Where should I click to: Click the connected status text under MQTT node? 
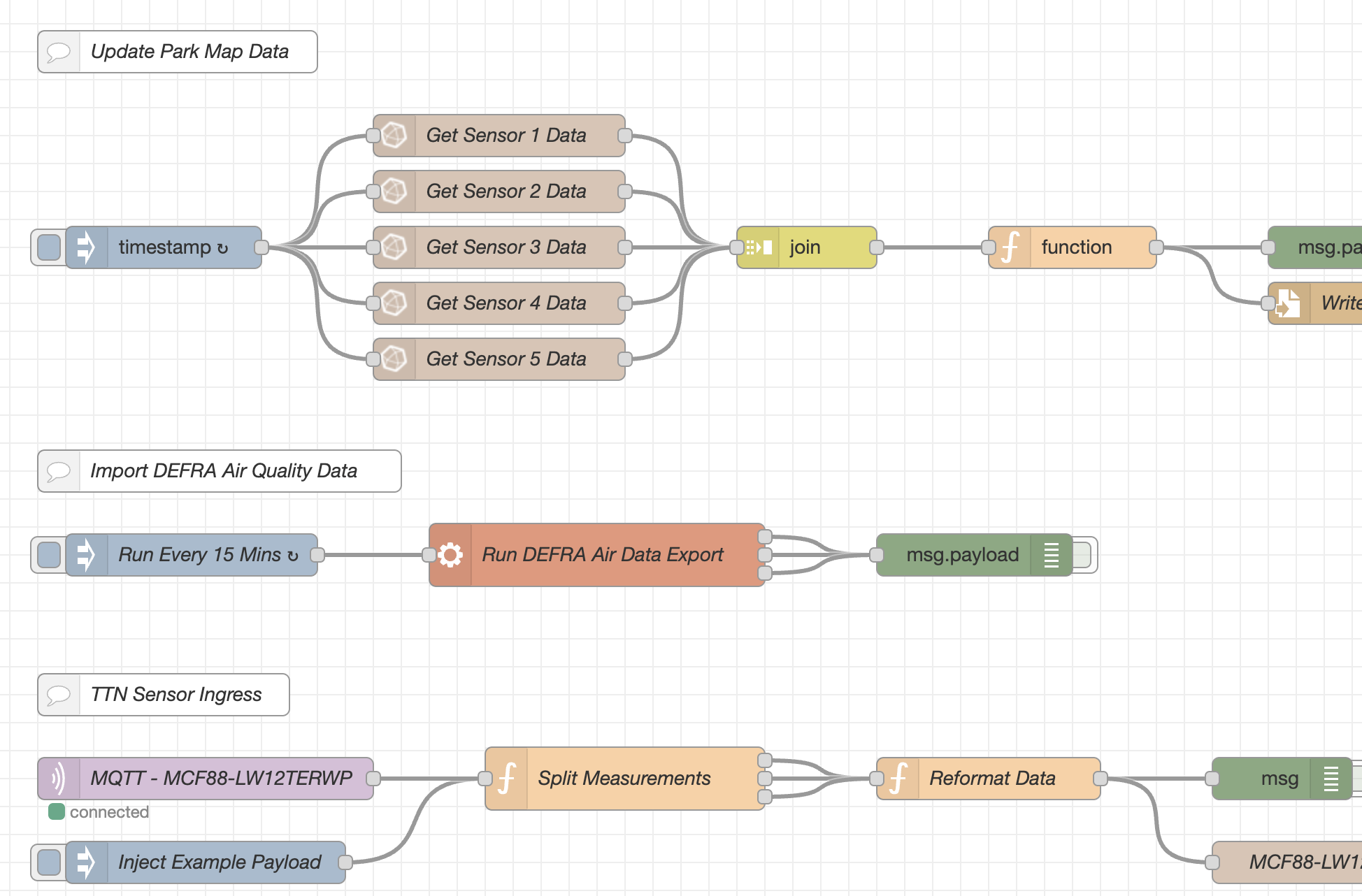109,812
